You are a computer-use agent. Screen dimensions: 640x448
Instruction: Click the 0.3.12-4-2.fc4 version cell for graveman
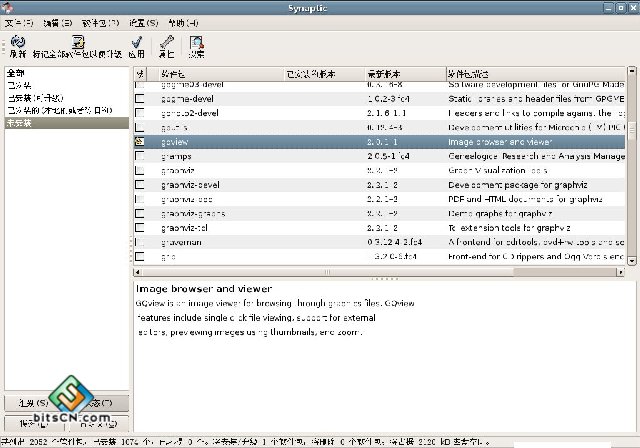[x=394, y=242]
